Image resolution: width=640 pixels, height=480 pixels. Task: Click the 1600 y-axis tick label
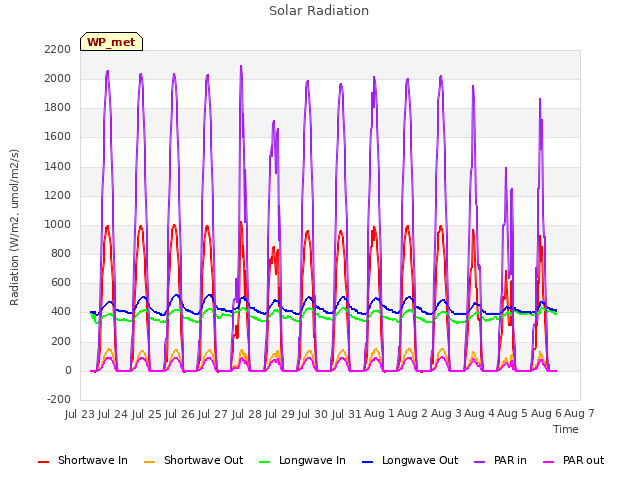(58, 137)
